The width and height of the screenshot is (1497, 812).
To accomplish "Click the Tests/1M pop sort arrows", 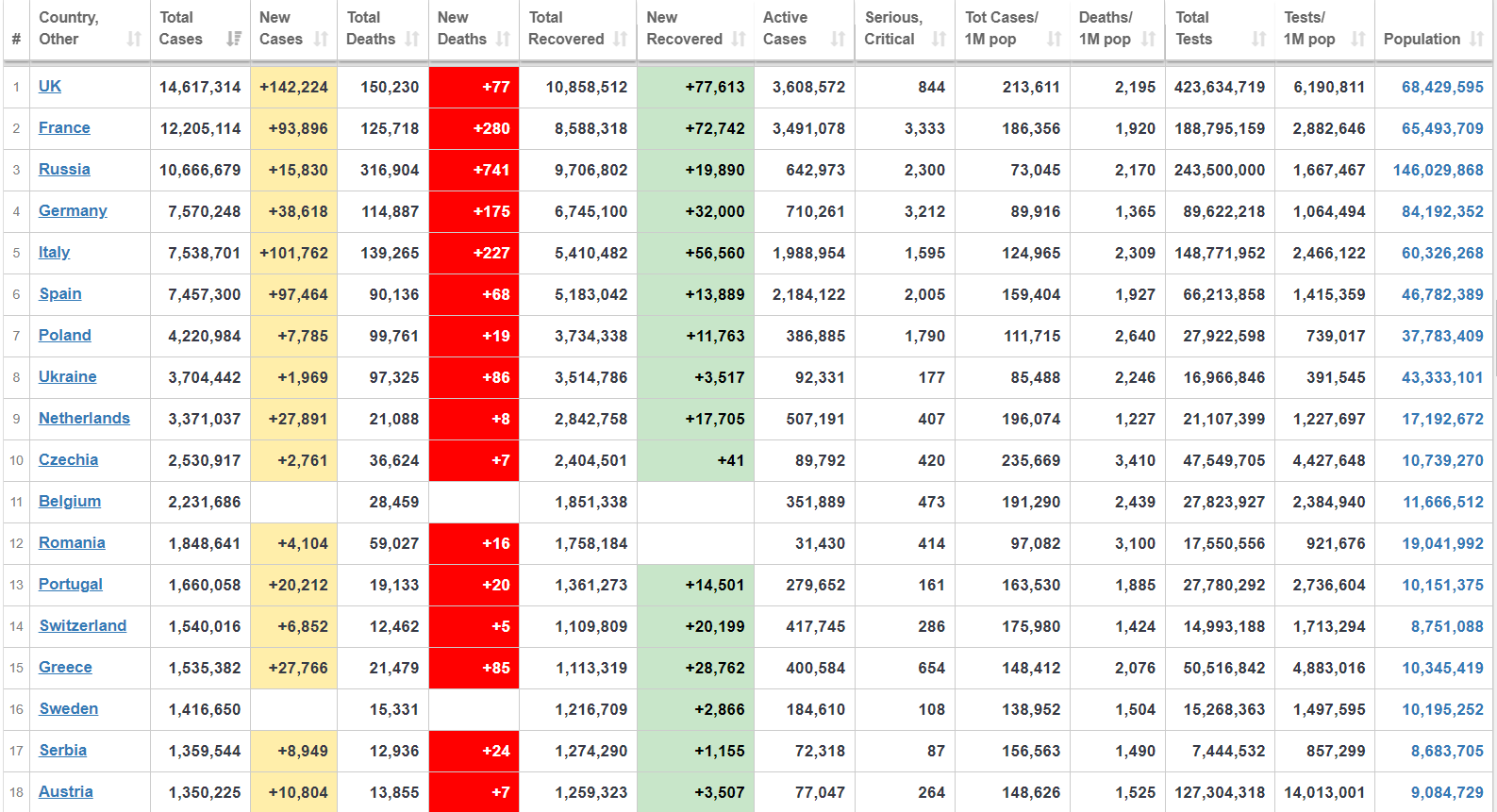I will pyautogui.click(x=1358, y=39).
